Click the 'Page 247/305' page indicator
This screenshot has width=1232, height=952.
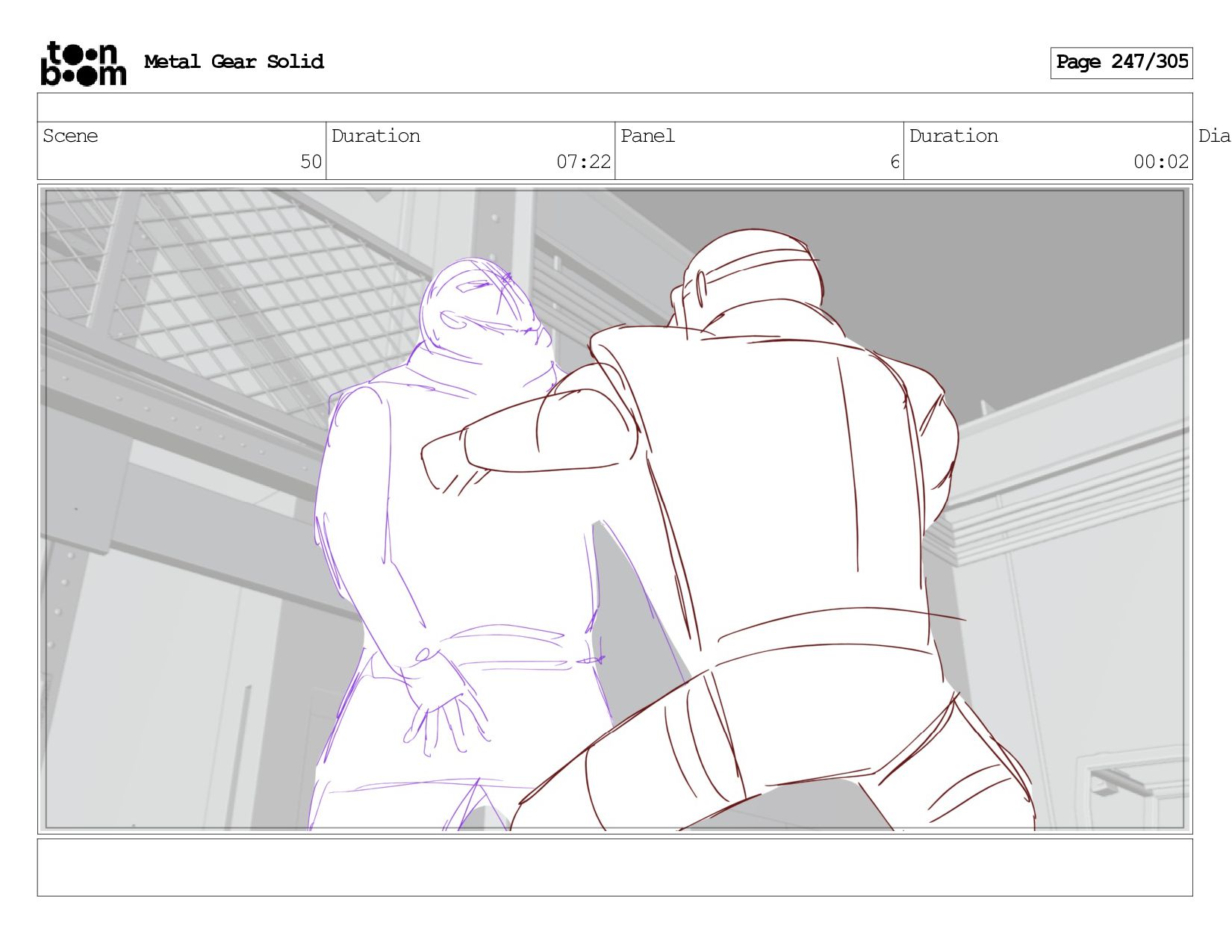click(1121, 63)
